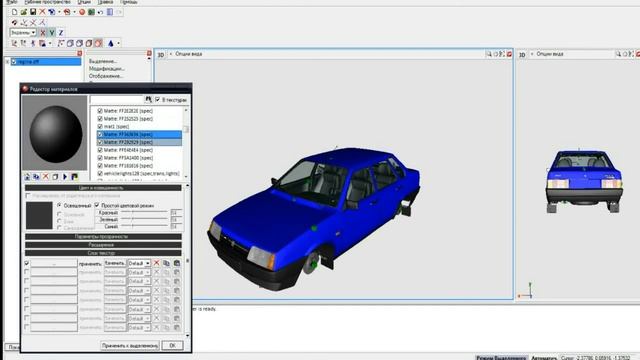This screenshot has height=360, width=640.
Task: Click first icon under the material preview
Action: point(27,177)
